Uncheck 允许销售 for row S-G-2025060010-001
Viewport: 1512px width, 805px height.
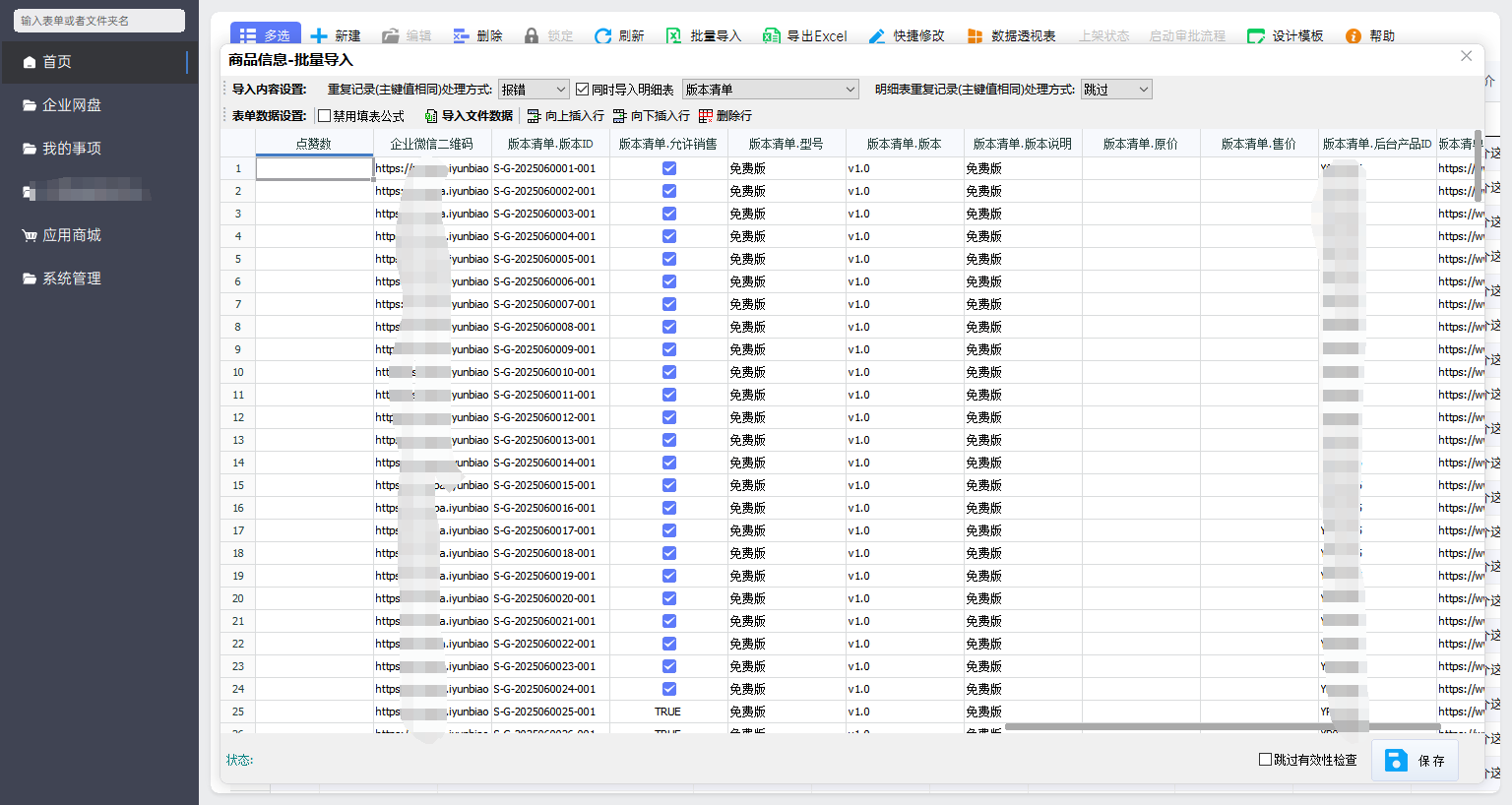(669, 372)
